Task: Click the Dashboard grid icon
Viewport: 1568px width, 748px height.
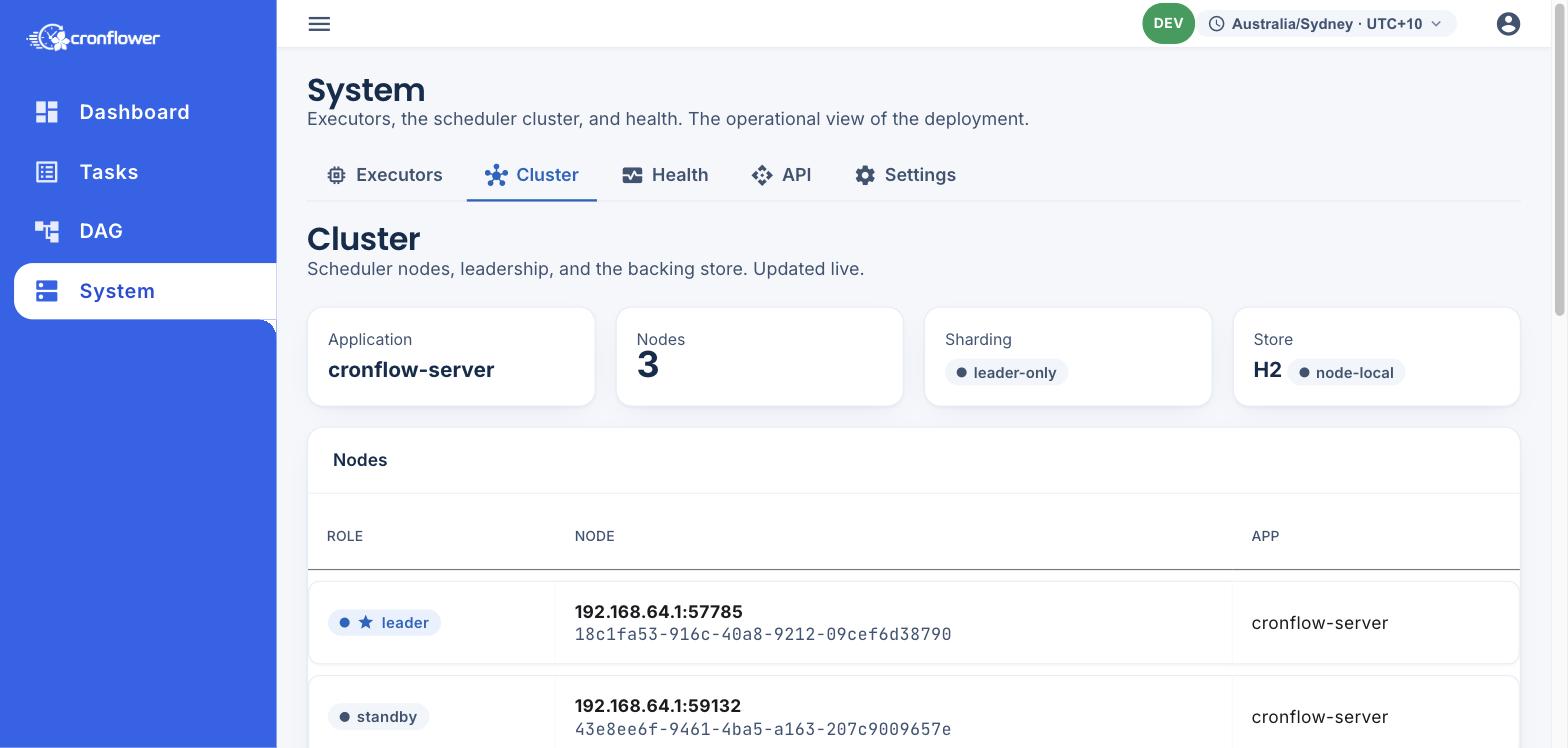Action: pos(47,112)
